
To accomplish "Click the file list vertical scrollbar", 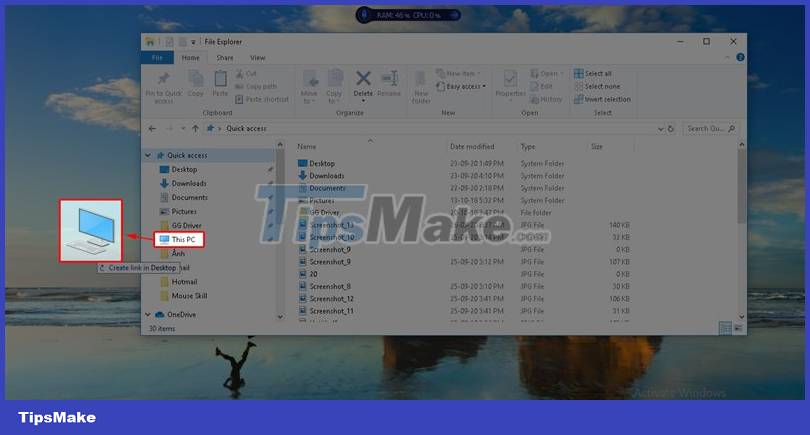I will pos(742,186).
